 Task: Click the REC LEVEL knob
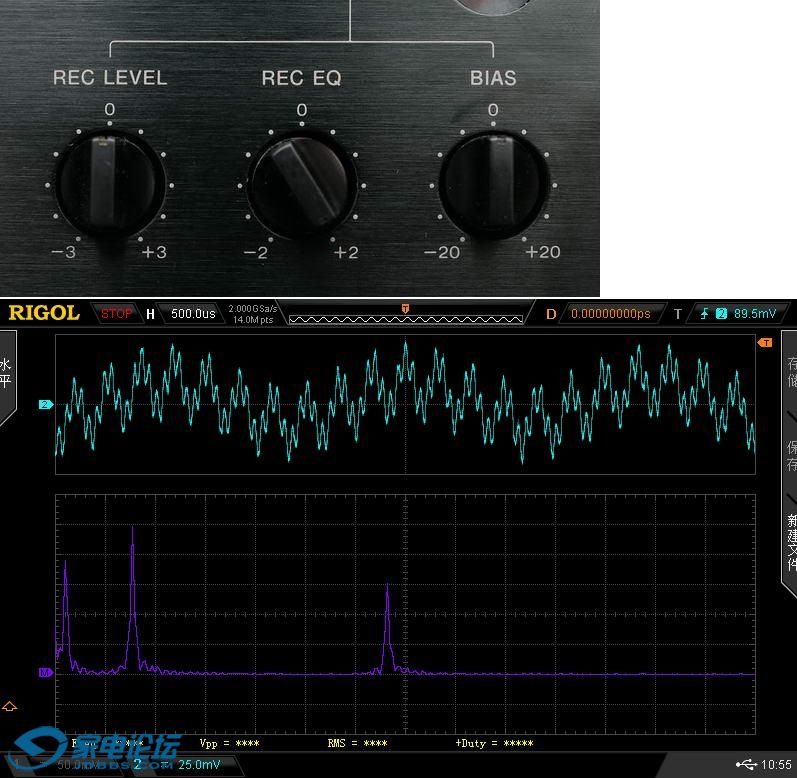coord(110,184)
